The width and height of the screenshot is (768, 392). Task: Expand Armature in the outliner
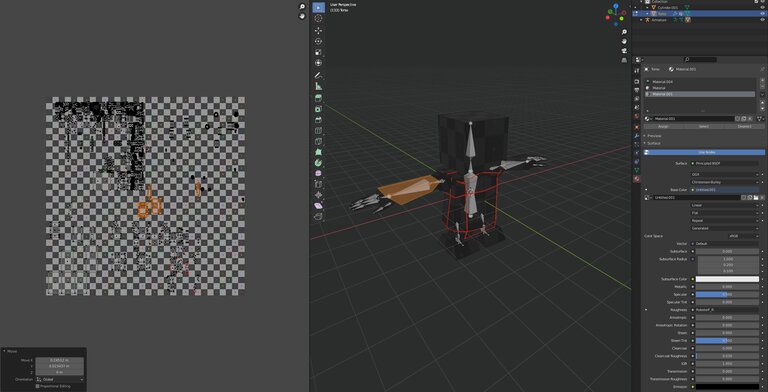pos(641,20)
